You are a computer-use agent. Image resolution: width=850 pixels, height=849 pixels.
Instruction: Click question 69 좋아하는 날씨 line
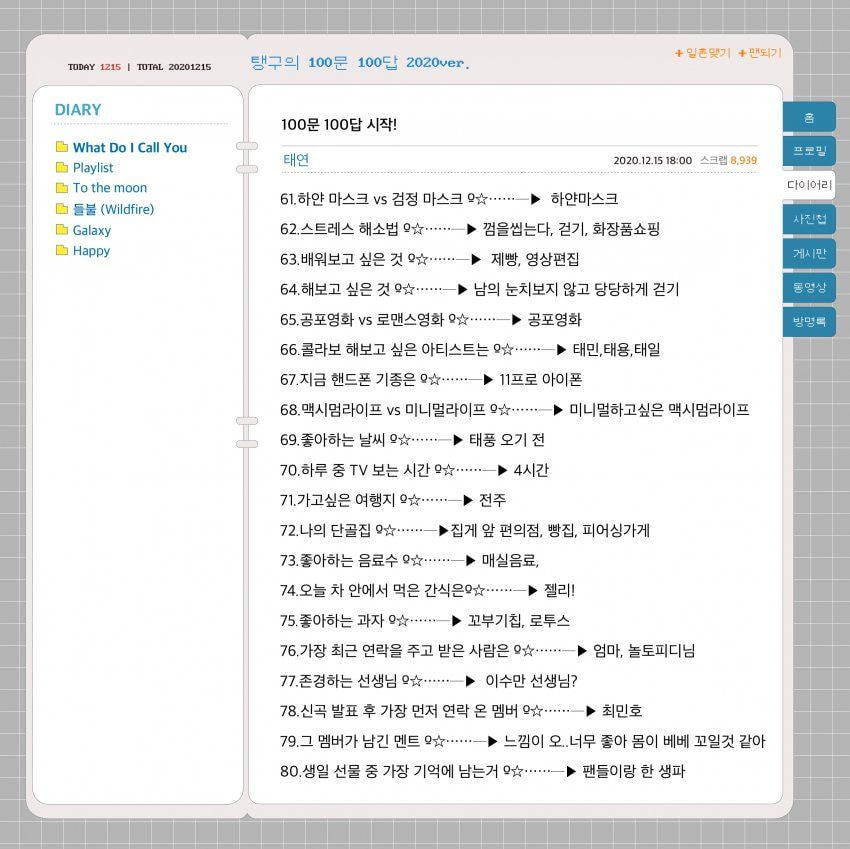pyautogui.click(x=413, y=440)
